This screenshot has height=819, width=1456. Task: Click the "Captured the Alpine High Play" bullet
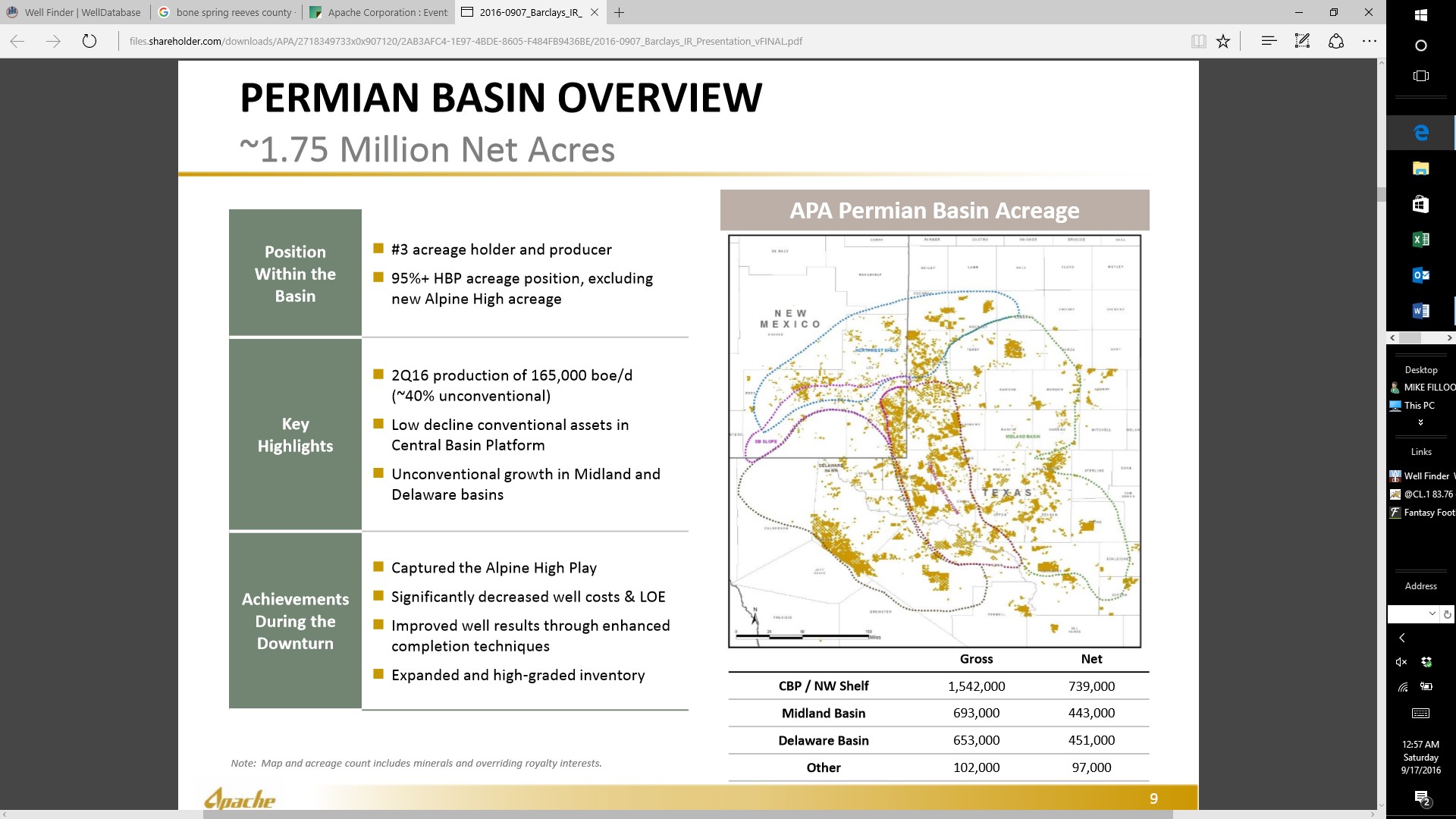pos(494,568)
